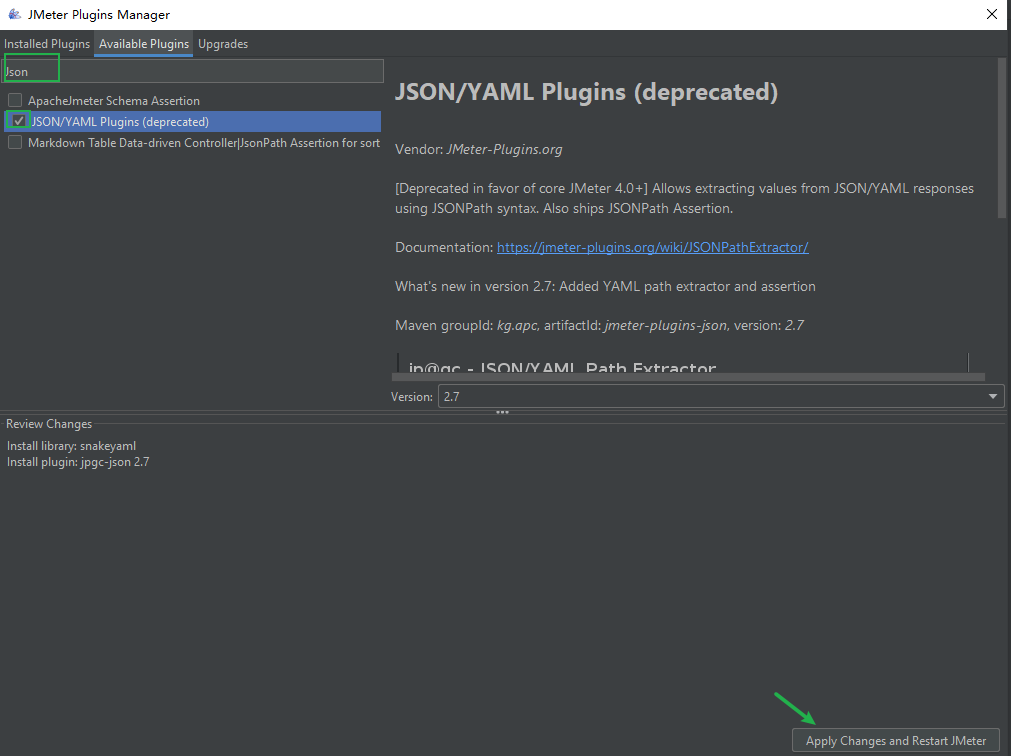1011x756 pixels.
Task: Click the horizontal scrollbar under the description
Action: pyautogui.click(x=688, y=377)
